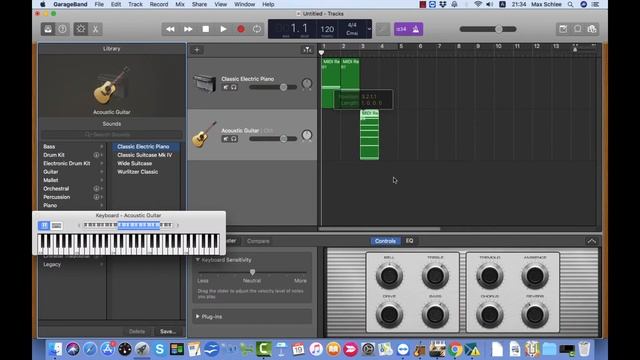Add a new track with plus button
The image size is (640, 360).
click(x=197, y=50)
